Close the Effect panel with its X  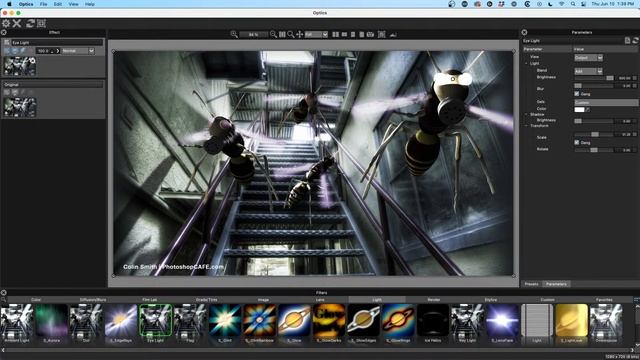(4, 32)
